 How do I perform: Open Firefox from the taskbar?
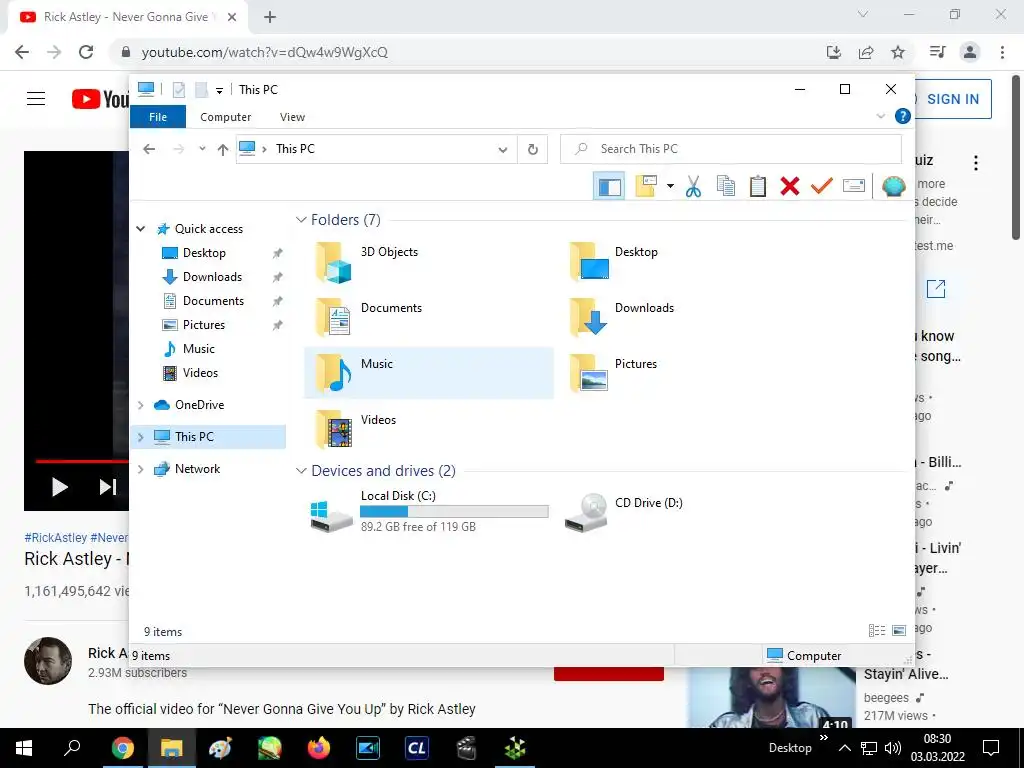[319, 748]
